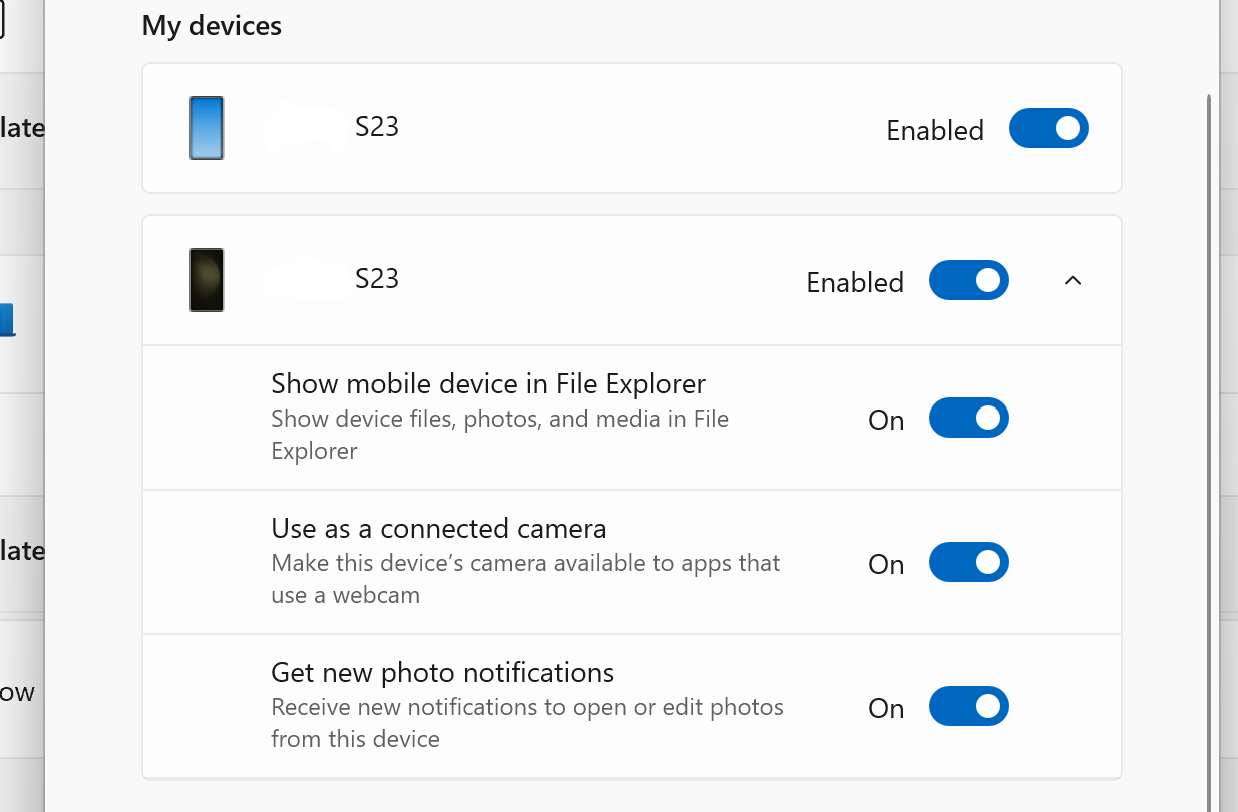Toggle Show mobile device in File Explorer

[968, 418]
